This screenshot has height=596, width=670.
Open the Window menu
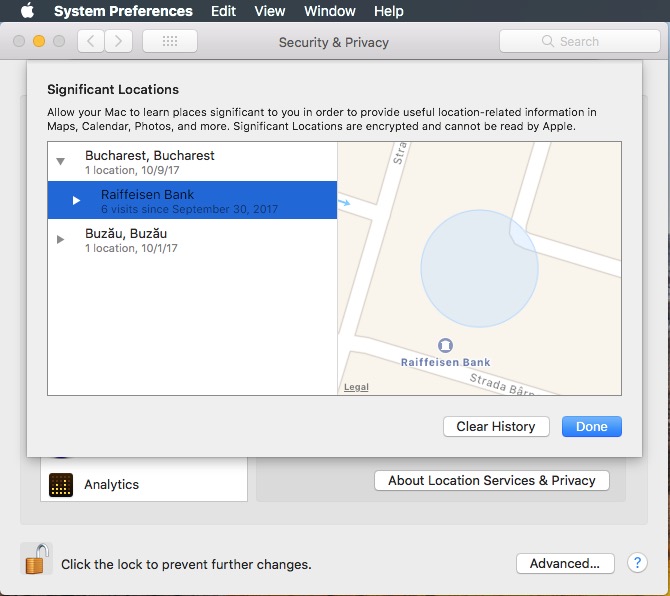tap(329, 11)
